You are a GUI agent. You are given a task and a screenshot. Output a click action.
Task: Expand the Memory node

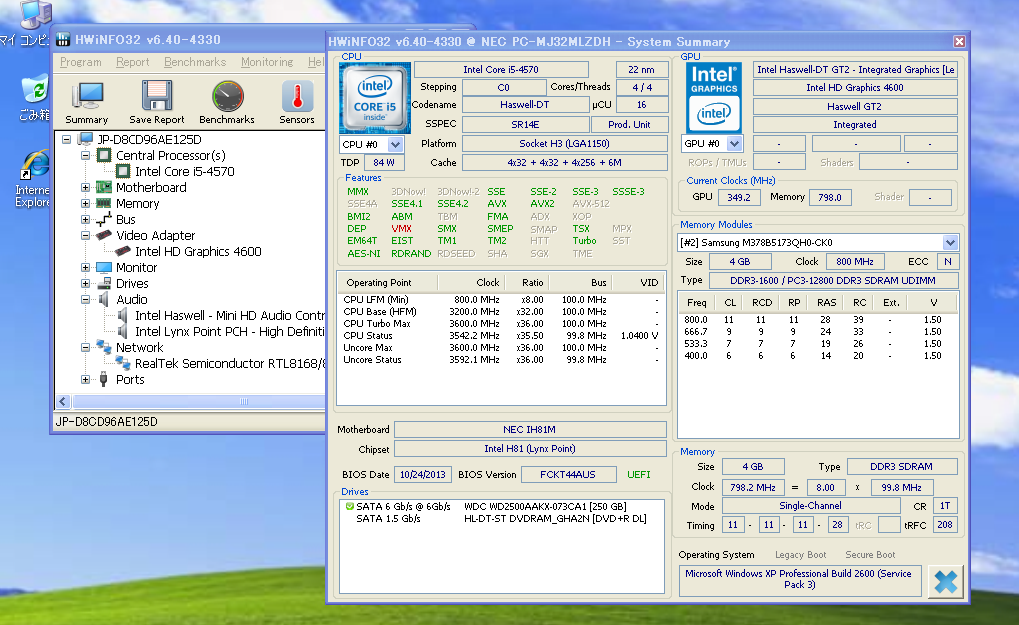tap(85, 203)
